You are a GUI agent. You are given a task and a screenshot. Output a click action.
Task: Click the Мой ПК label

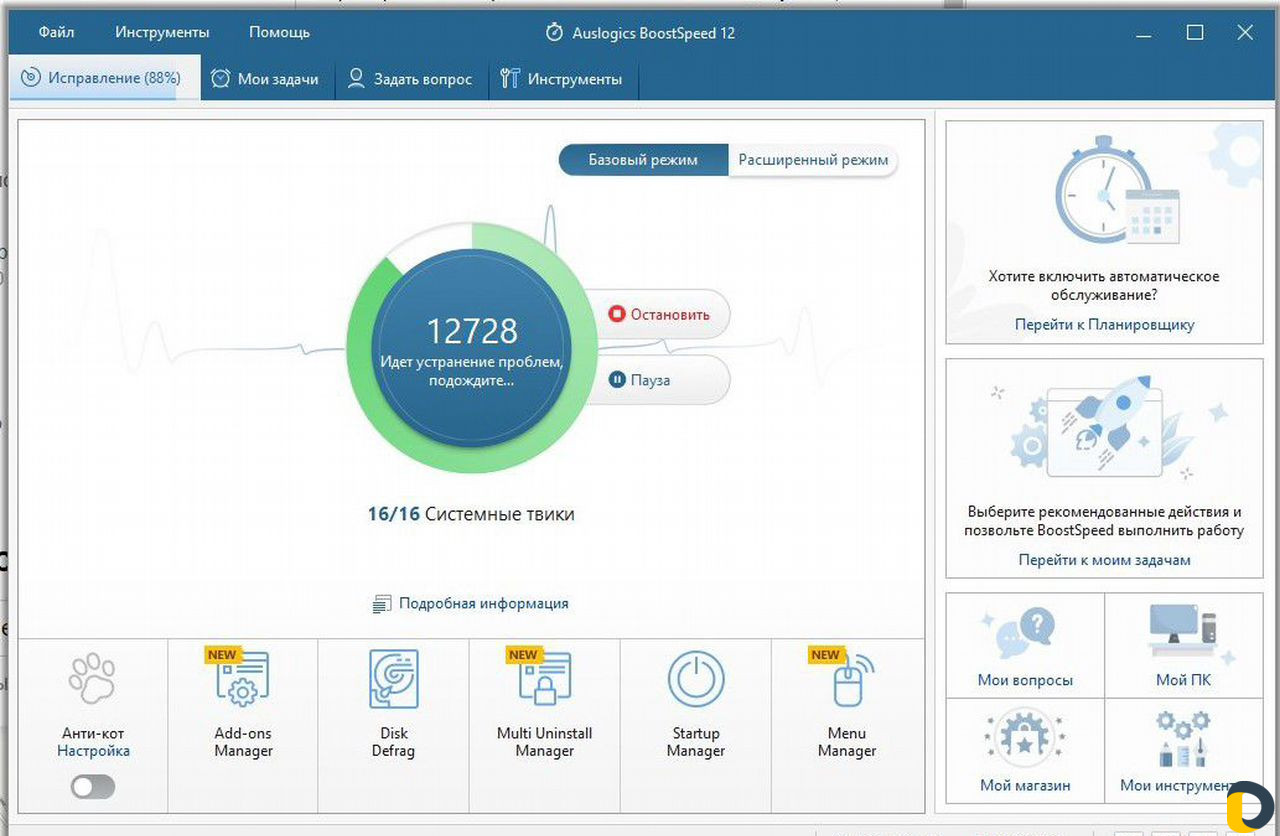pyautogui.click(x=1184, y=680)
